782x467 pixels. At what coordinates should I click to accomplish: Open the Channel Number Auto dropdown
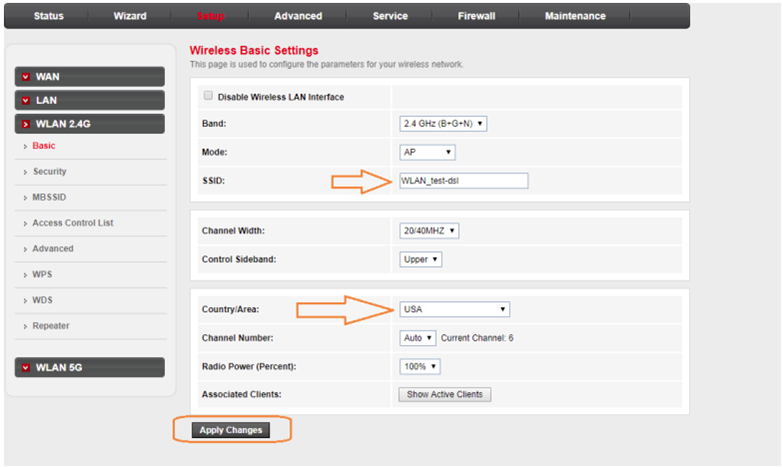(418, 338)
